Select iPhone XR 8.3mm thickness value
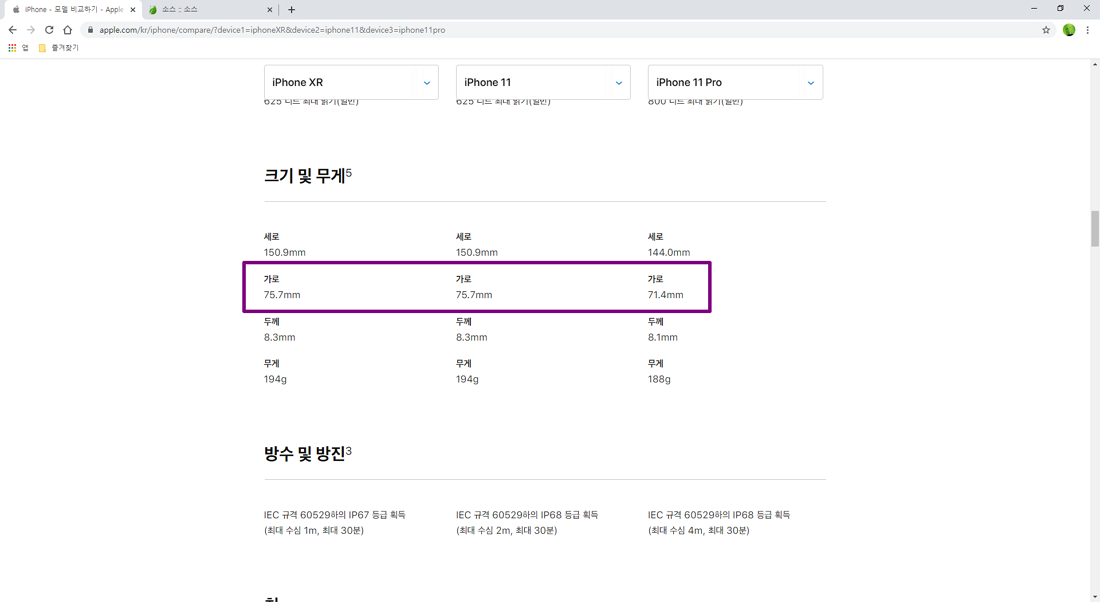The width and height of the screenshot is (1100, 602). [279, 337]
